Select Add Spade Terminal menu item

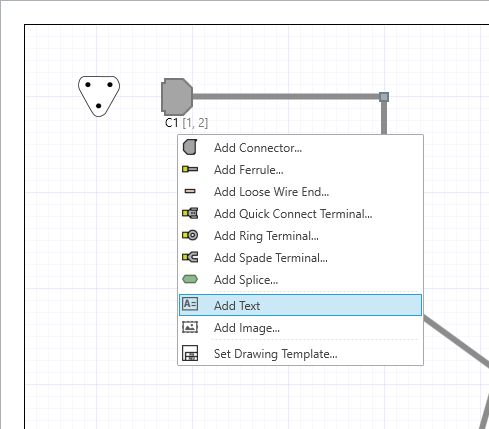[300, 258]
